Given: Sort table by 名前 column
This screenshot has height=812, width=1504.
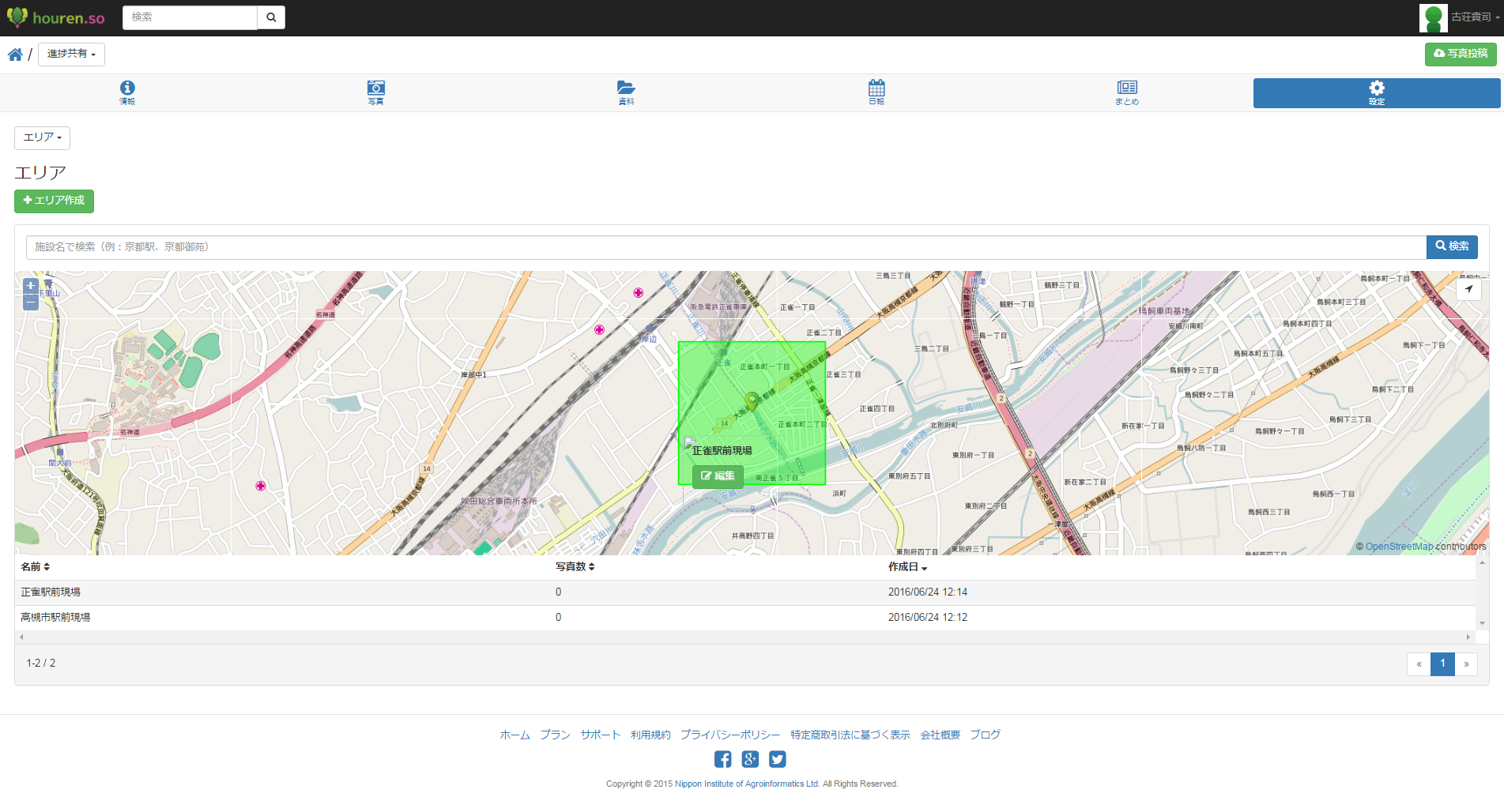Looking at the screenshot, I should (36, 567).
